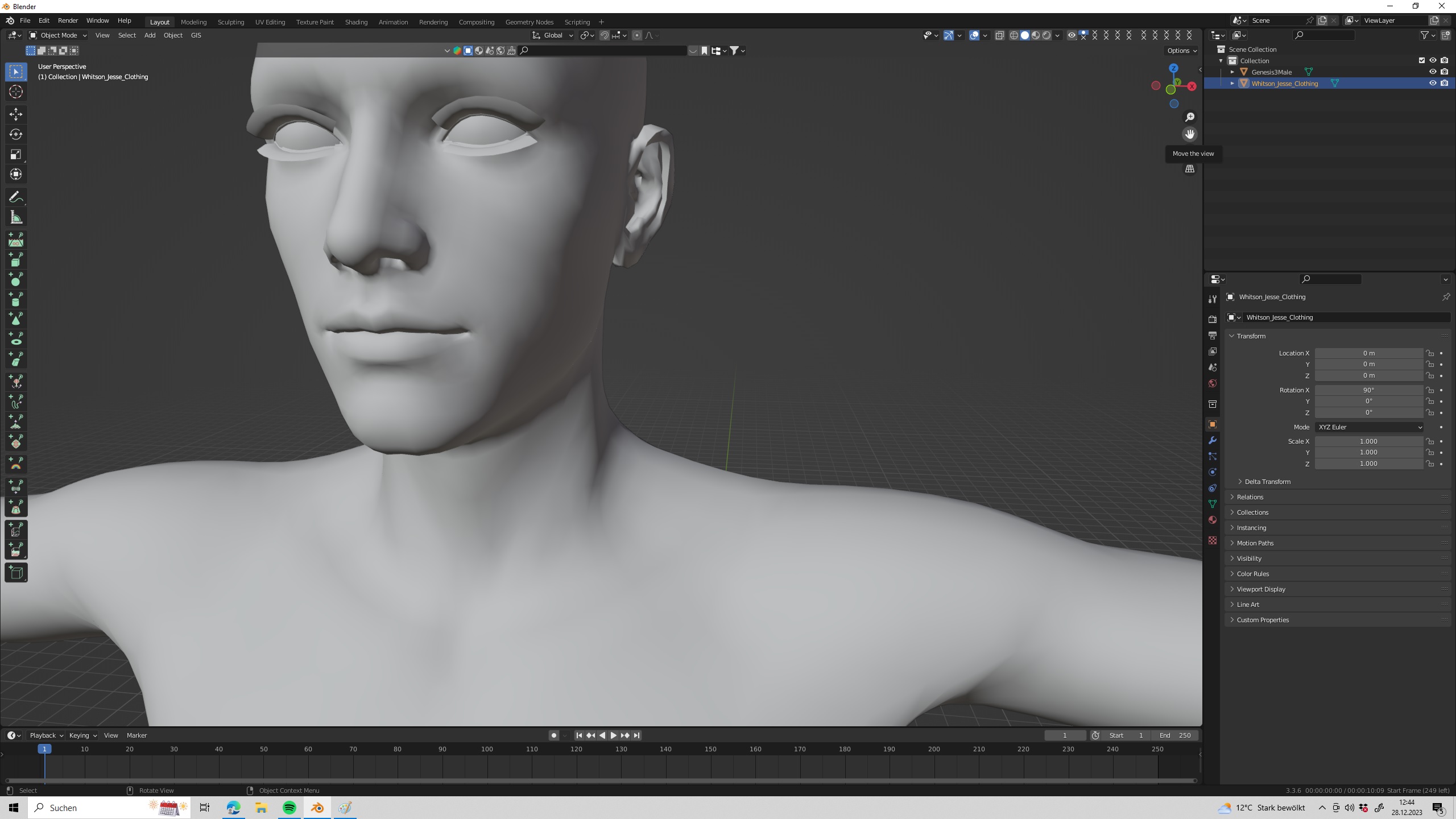Select the Scale tool
The width and height of the screenshot is (1456, 819).
pos(16,154)
